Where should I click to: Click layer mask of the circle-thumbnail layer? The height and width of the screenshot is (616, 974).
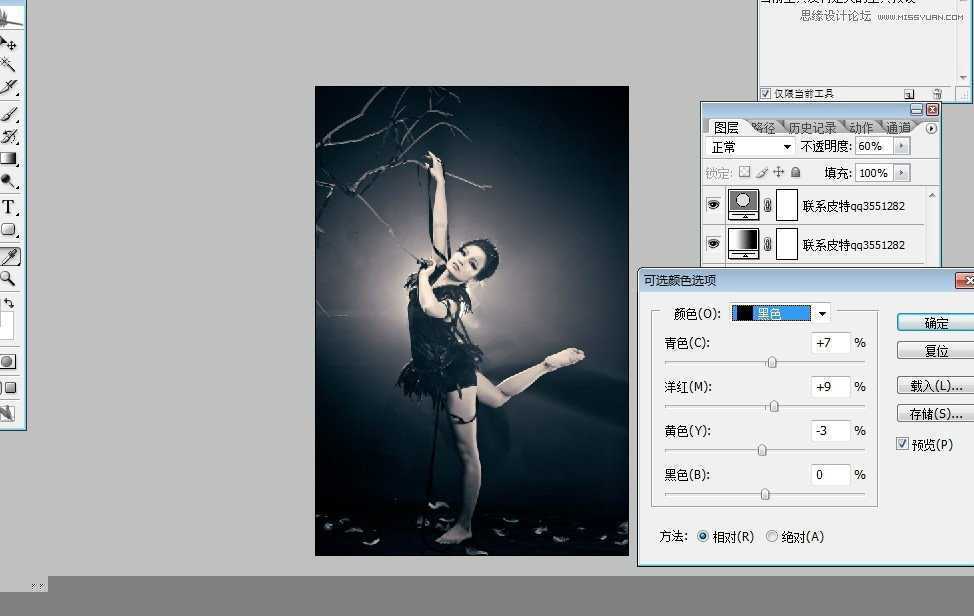point(787,205)
